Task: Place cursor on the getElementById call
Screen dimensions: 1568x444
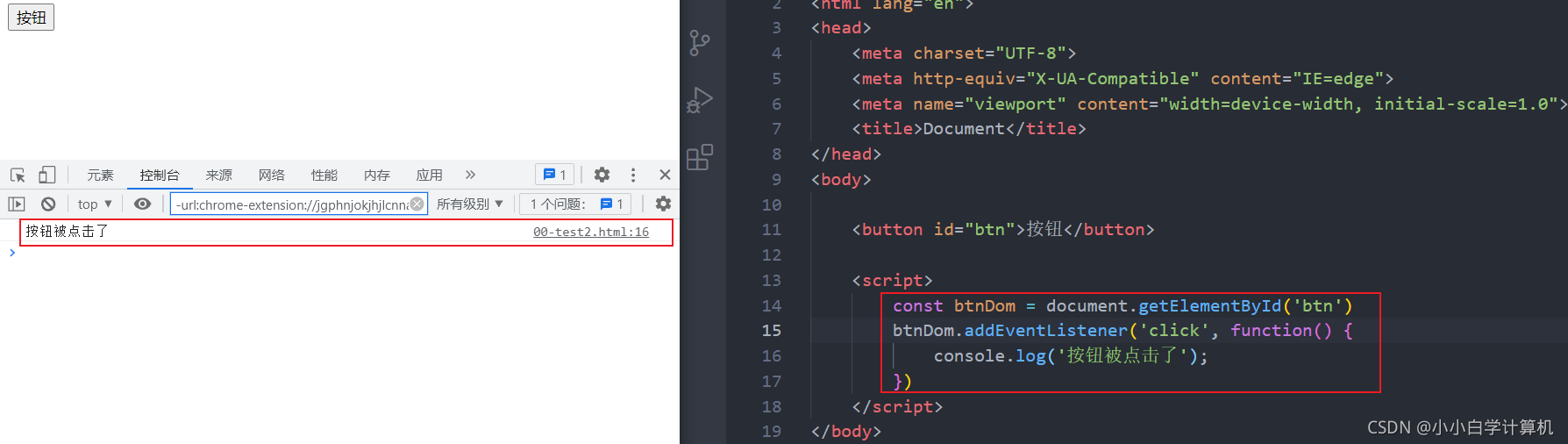Action: (x=1209, y=306)
